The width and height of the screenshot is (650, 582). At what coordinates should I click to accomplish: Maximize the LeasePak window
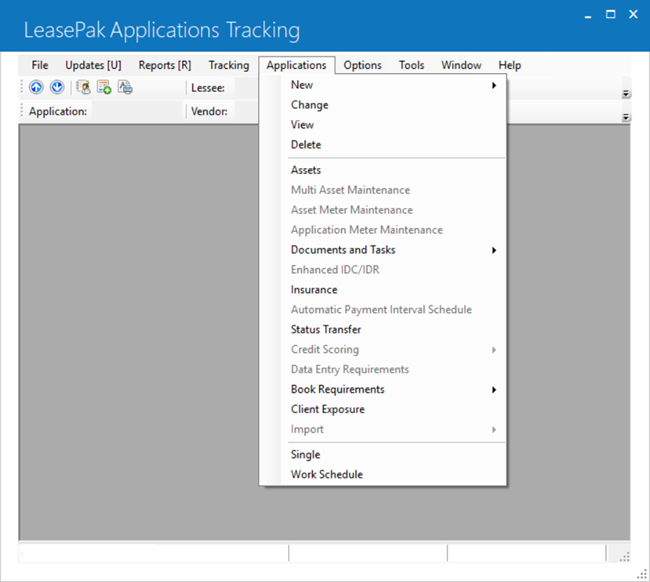(x=610, y=15)
